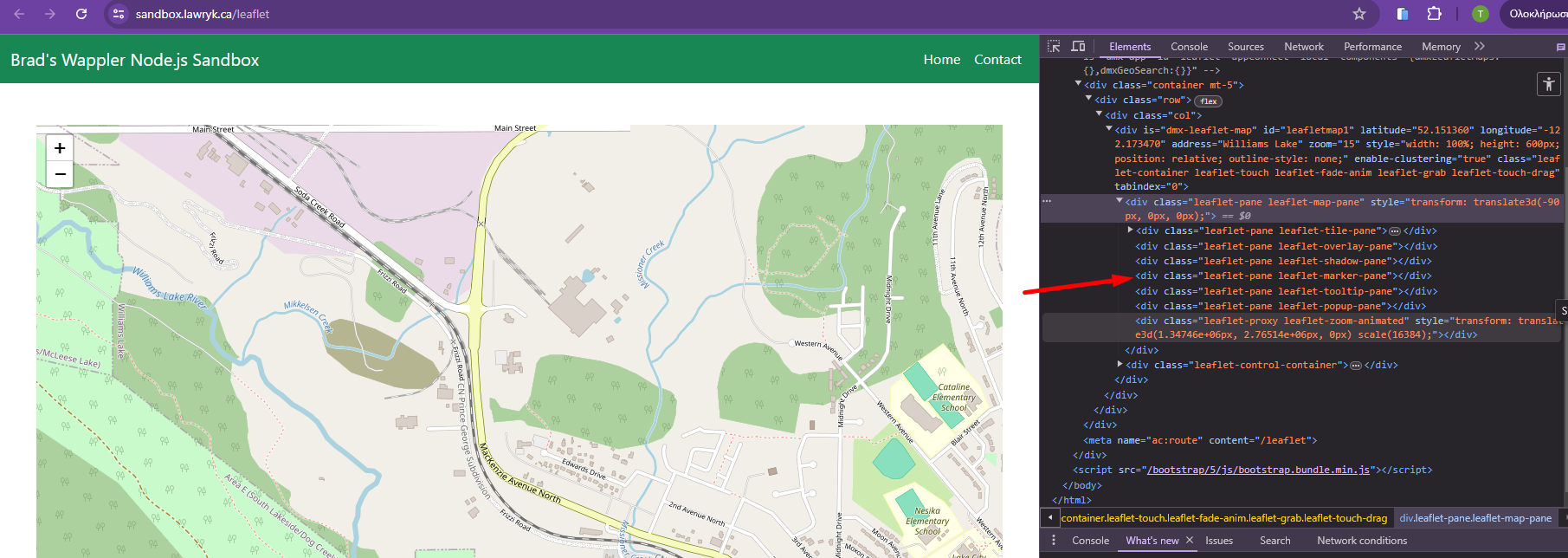Click the Cataline Elementary School map label
Image resolution: width=1568 pixels, height=558 pixels.
(954, 398)
